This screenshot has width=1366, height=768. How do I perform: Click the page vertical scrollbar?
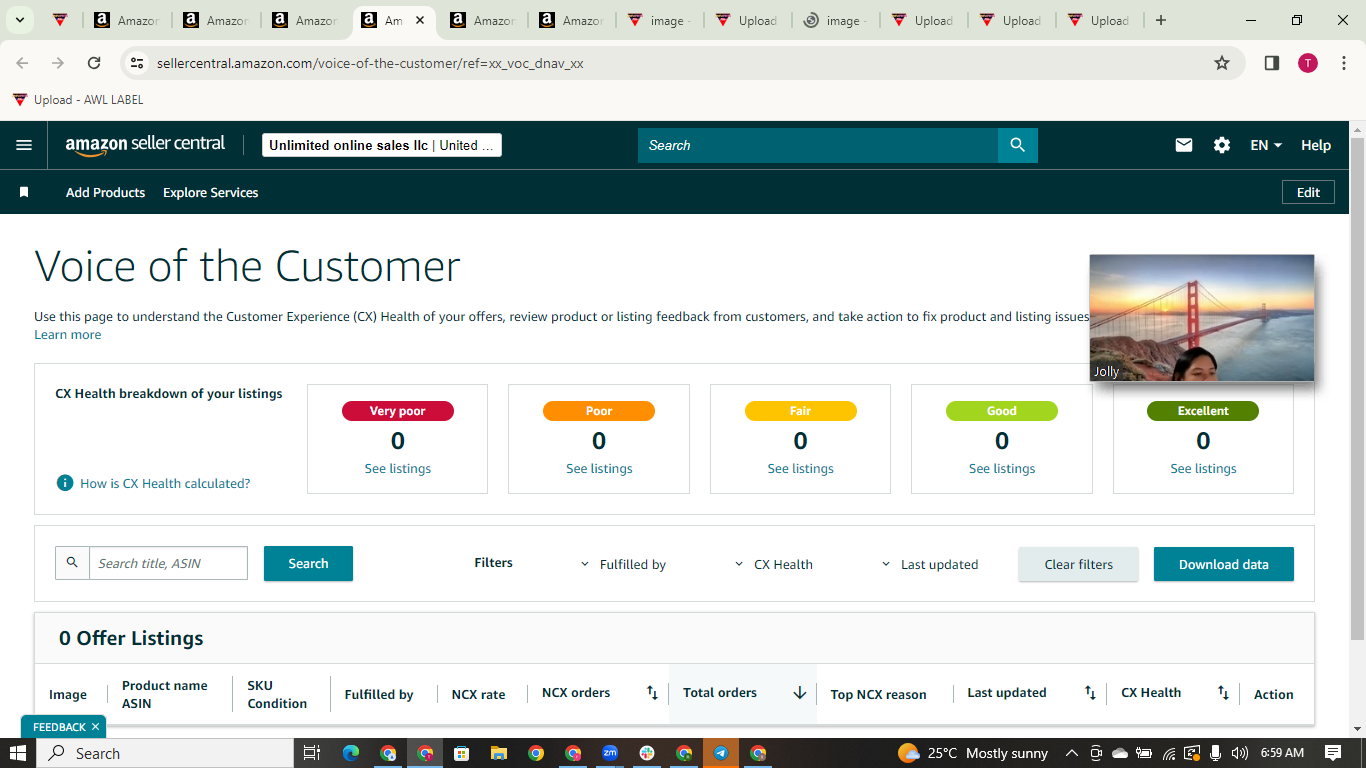(x=1357, y=390)
